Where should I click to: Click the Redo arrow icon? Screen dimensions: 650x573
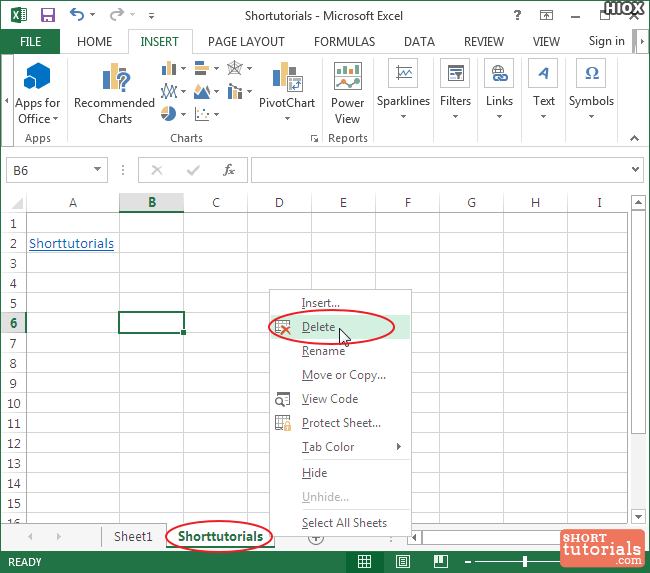click(116, 15)
